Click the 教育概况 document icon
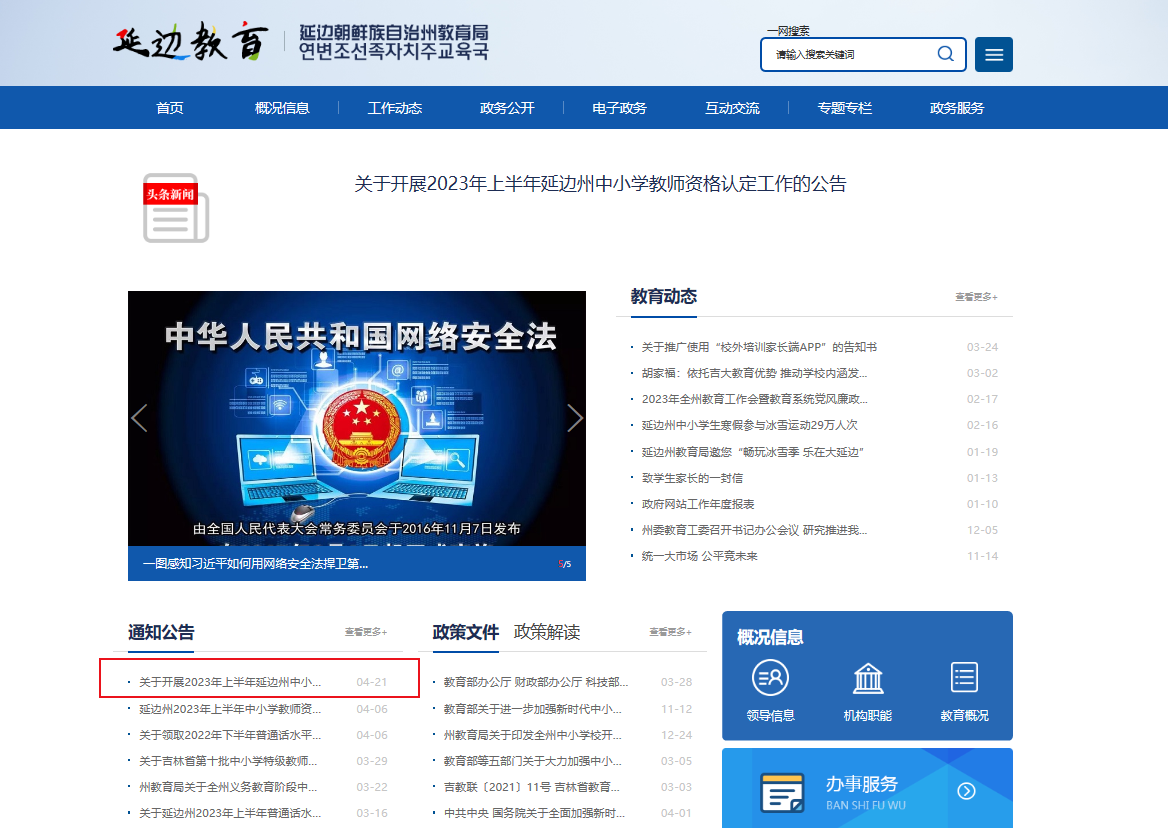Screen dimensions: 1168x828 964,678
